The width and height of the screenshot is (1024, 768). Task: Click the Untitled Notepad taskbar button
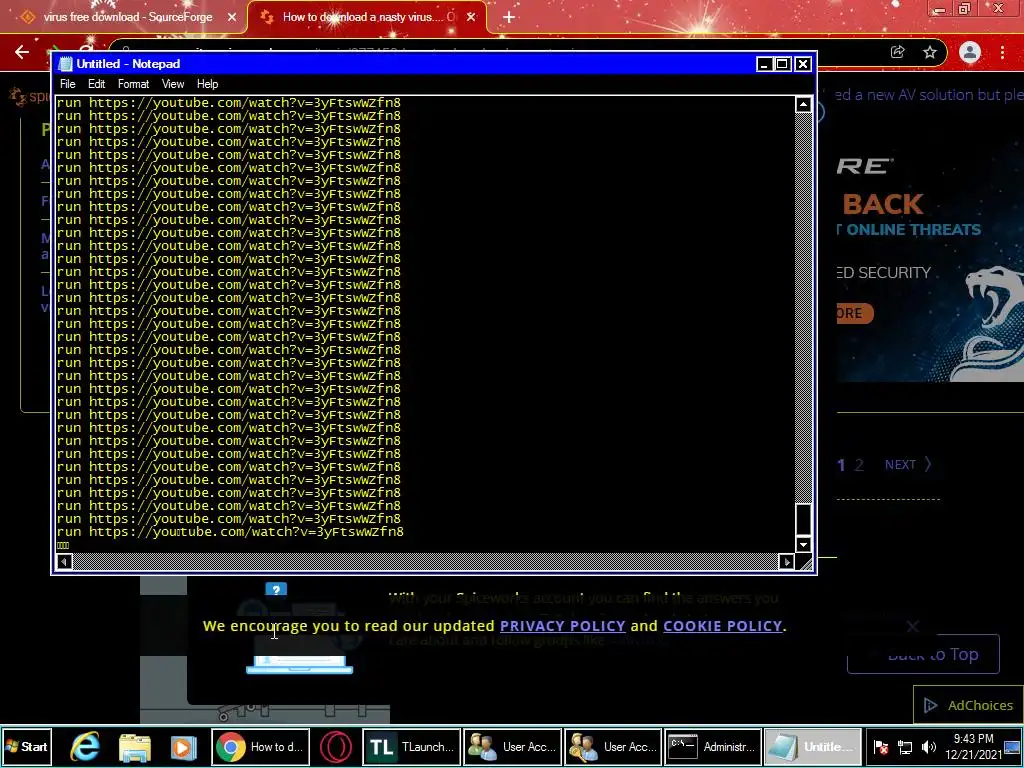812,747
